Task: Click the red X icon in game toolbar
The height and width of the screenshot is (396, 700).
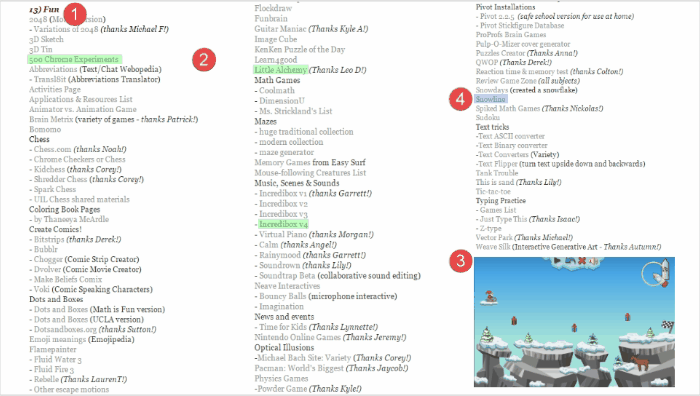Action: point(582,260)
